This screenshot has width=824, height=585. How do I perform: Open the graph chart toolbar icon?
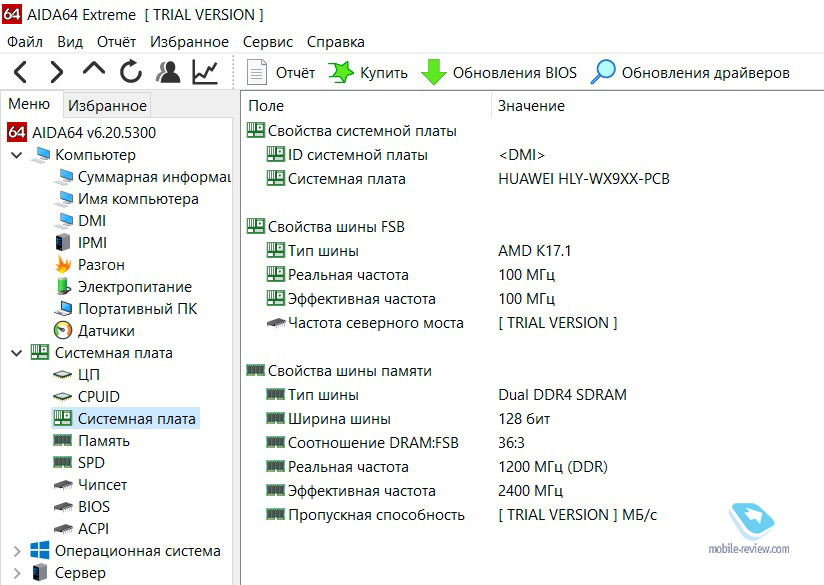click(x=205, y=72)
